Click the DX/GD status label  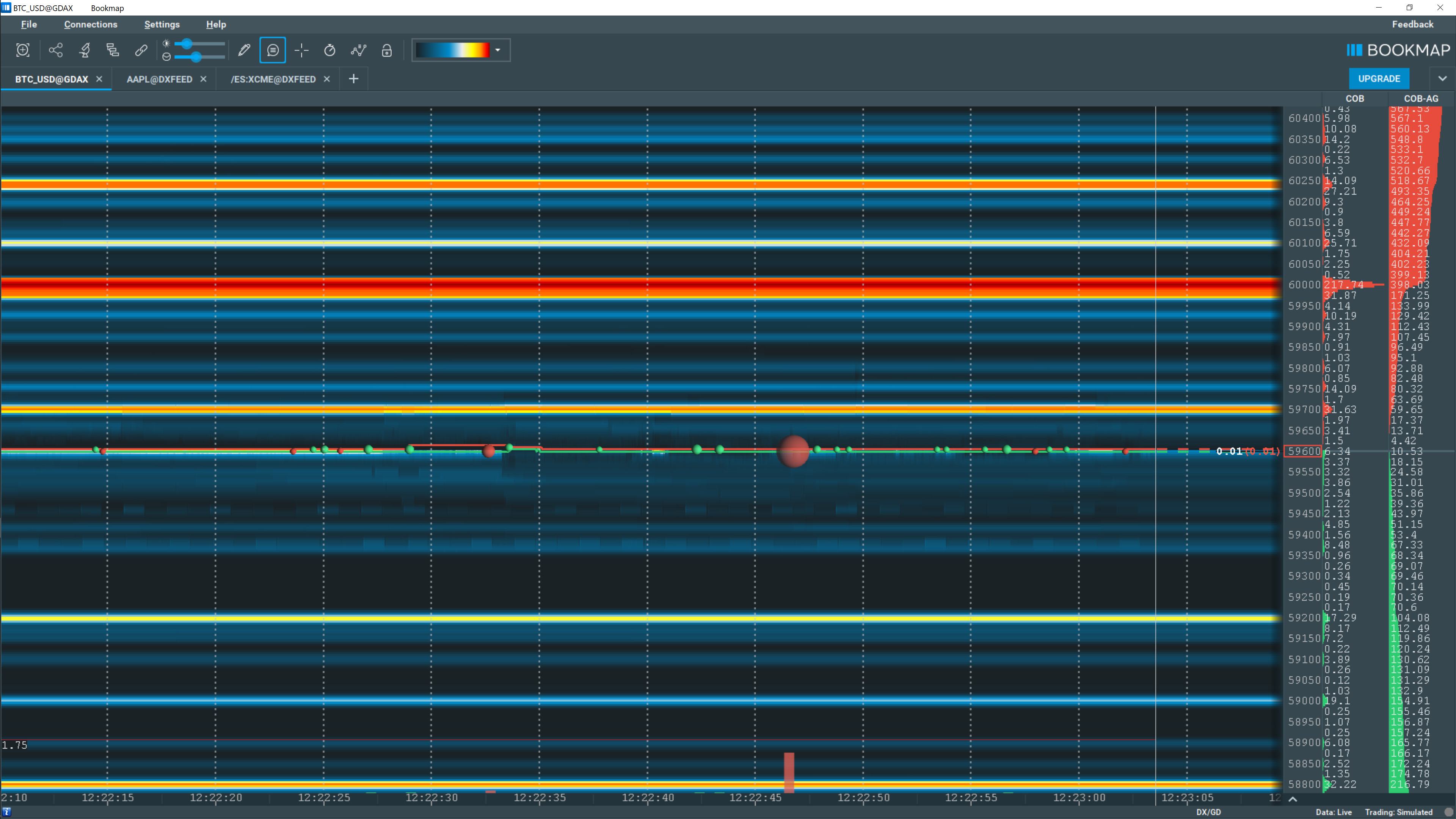click(1208, 812)
